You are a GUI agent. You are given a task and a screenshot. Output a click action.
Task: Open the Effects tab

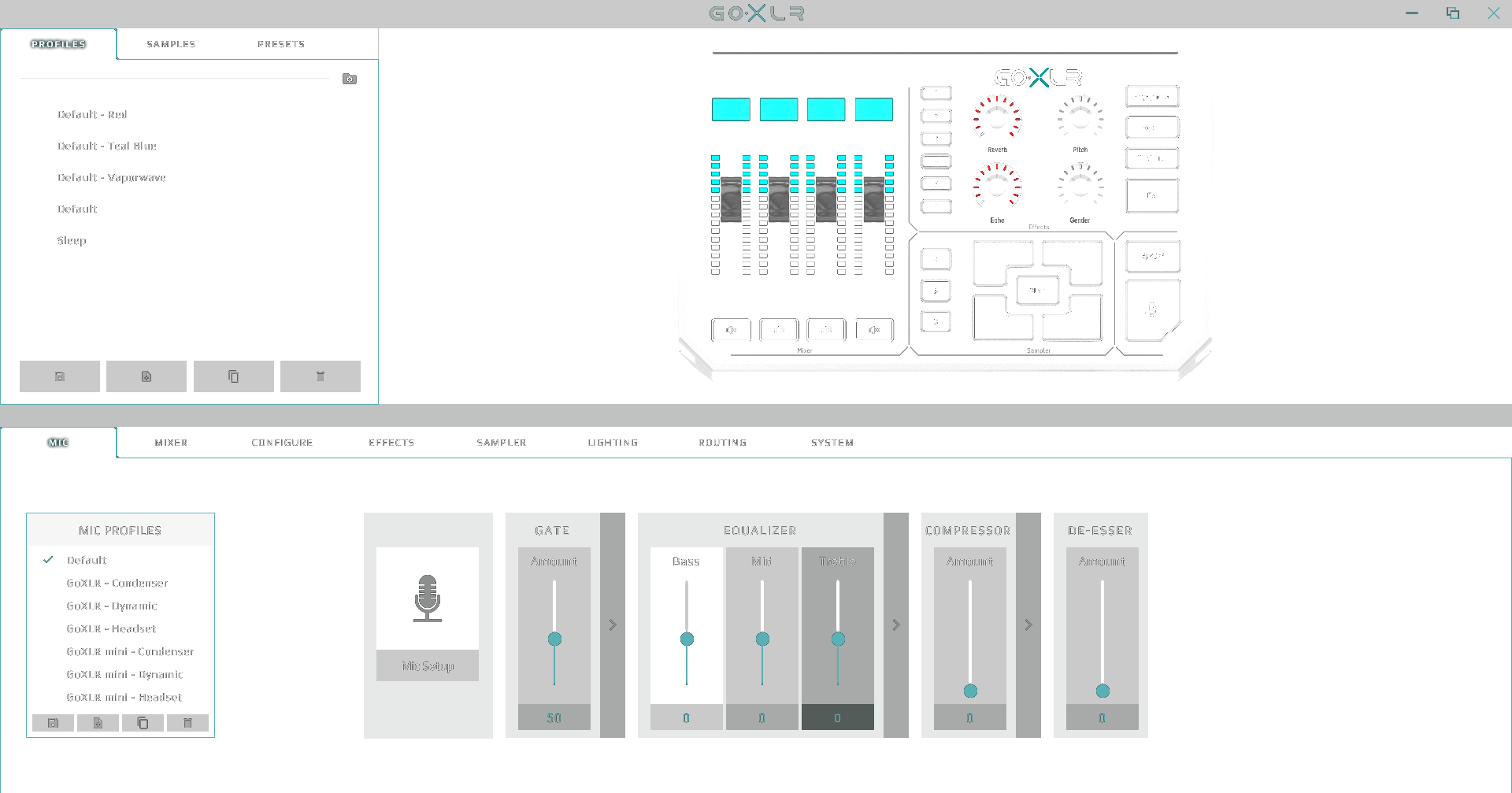click(x=391, y=443)
